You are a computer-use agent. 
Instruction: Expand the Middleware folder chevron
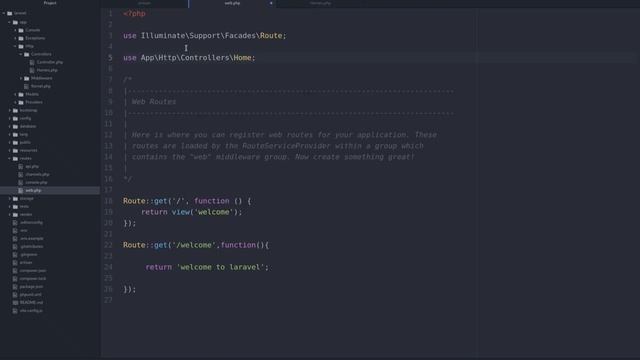coord(21,78)
